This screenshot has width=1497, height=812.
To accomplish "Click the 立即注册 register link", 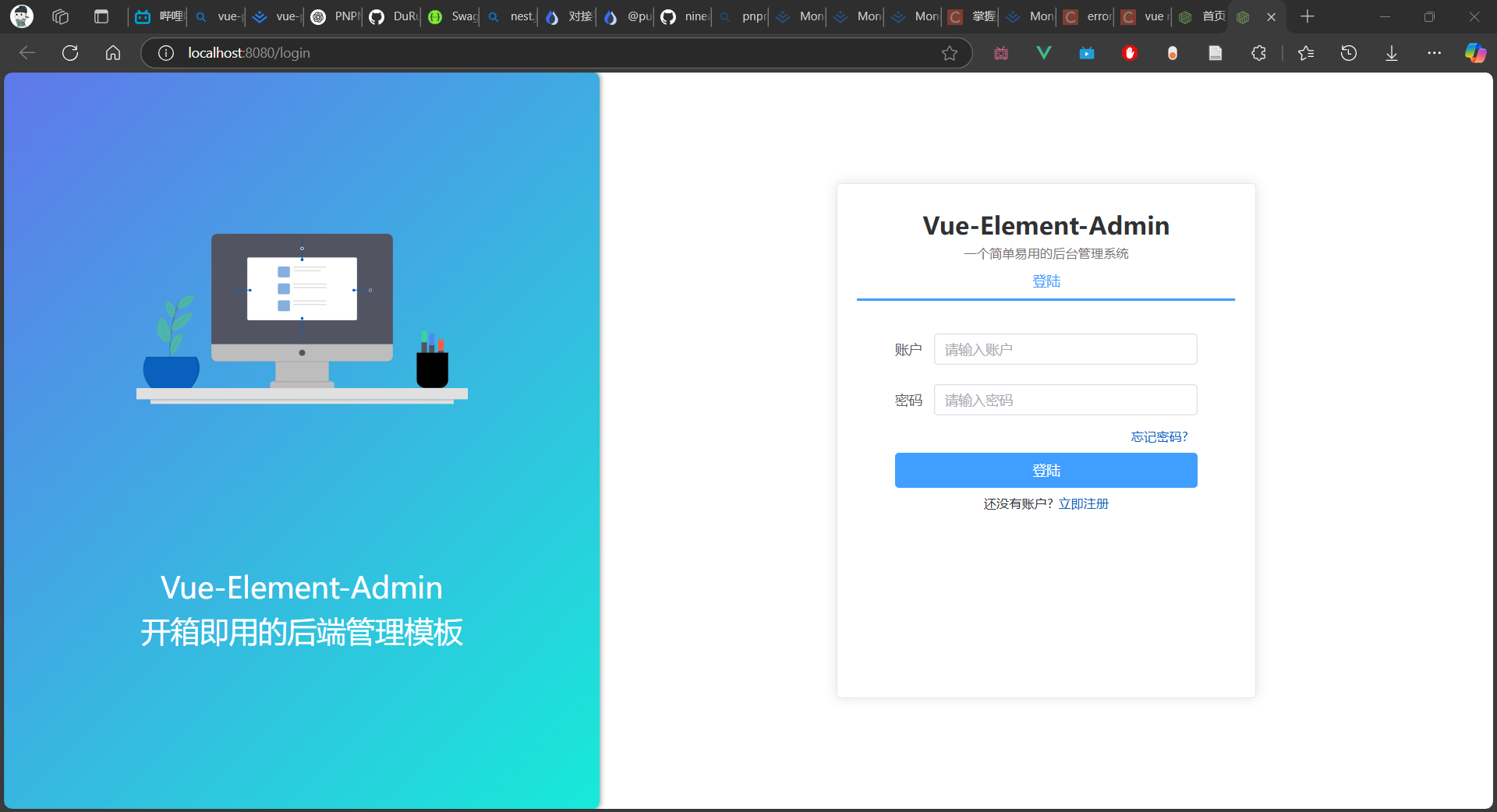I will (x=1083, y=504).
